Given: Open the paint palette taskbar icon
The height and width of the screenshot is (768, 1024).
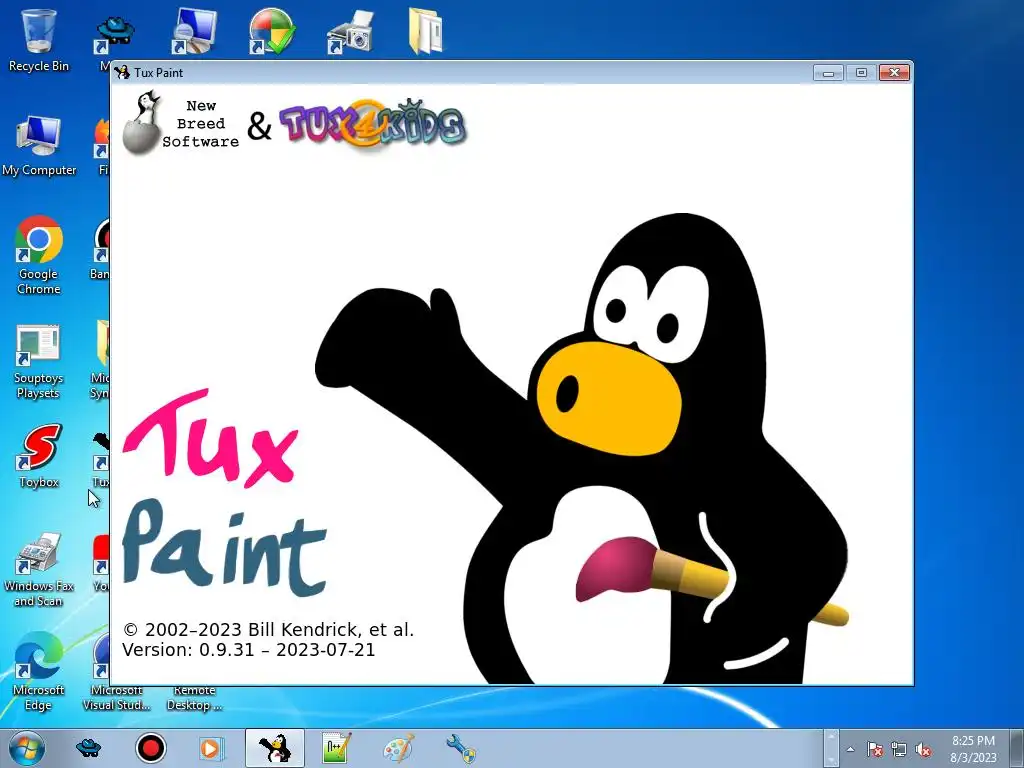Looking at the screenshot, I should click(398, 748).
